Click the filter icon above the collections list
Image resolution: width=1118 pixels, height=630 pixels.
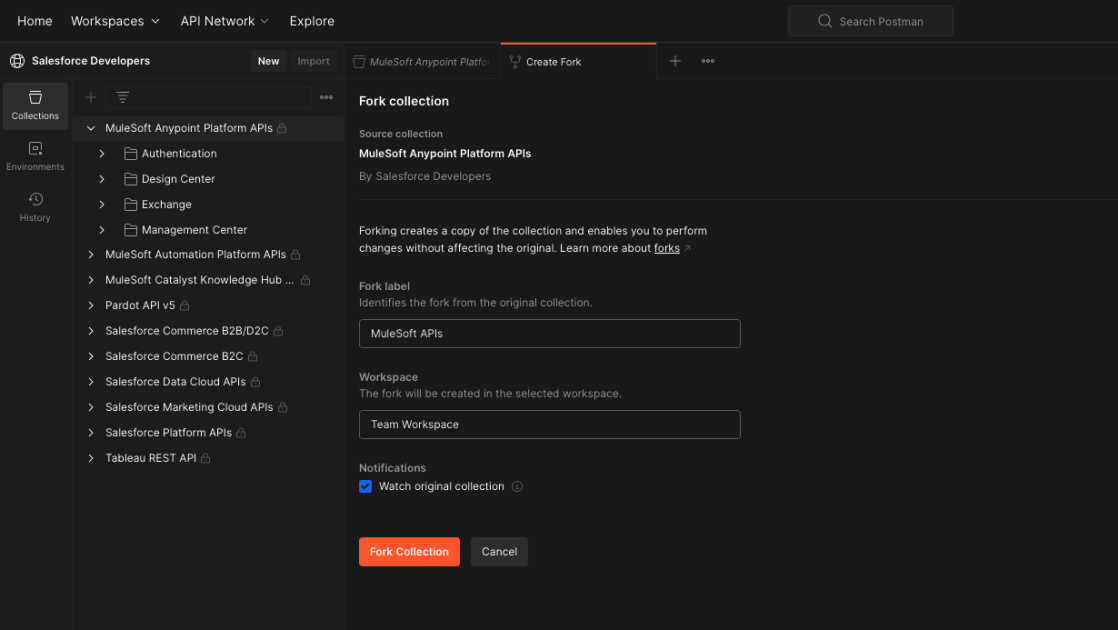122,97
